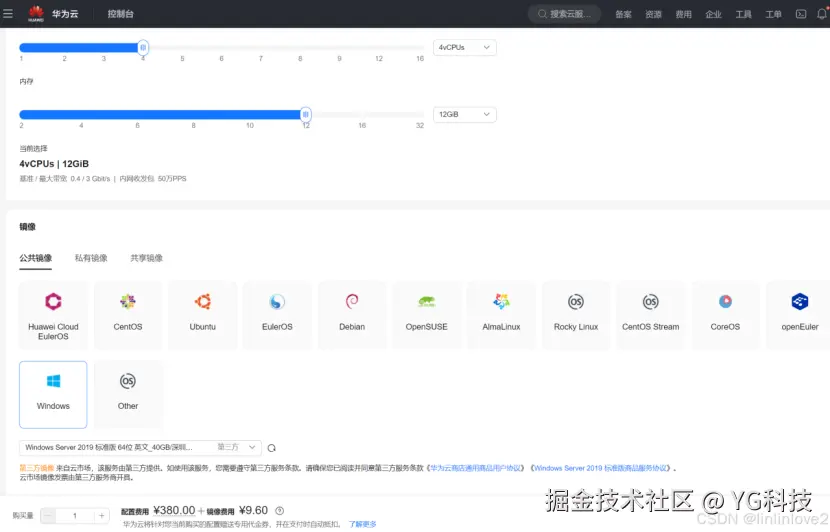Click the ¥9.60 image fee
The height and width of the screenshot is (532, 830).
pos(254,510)
